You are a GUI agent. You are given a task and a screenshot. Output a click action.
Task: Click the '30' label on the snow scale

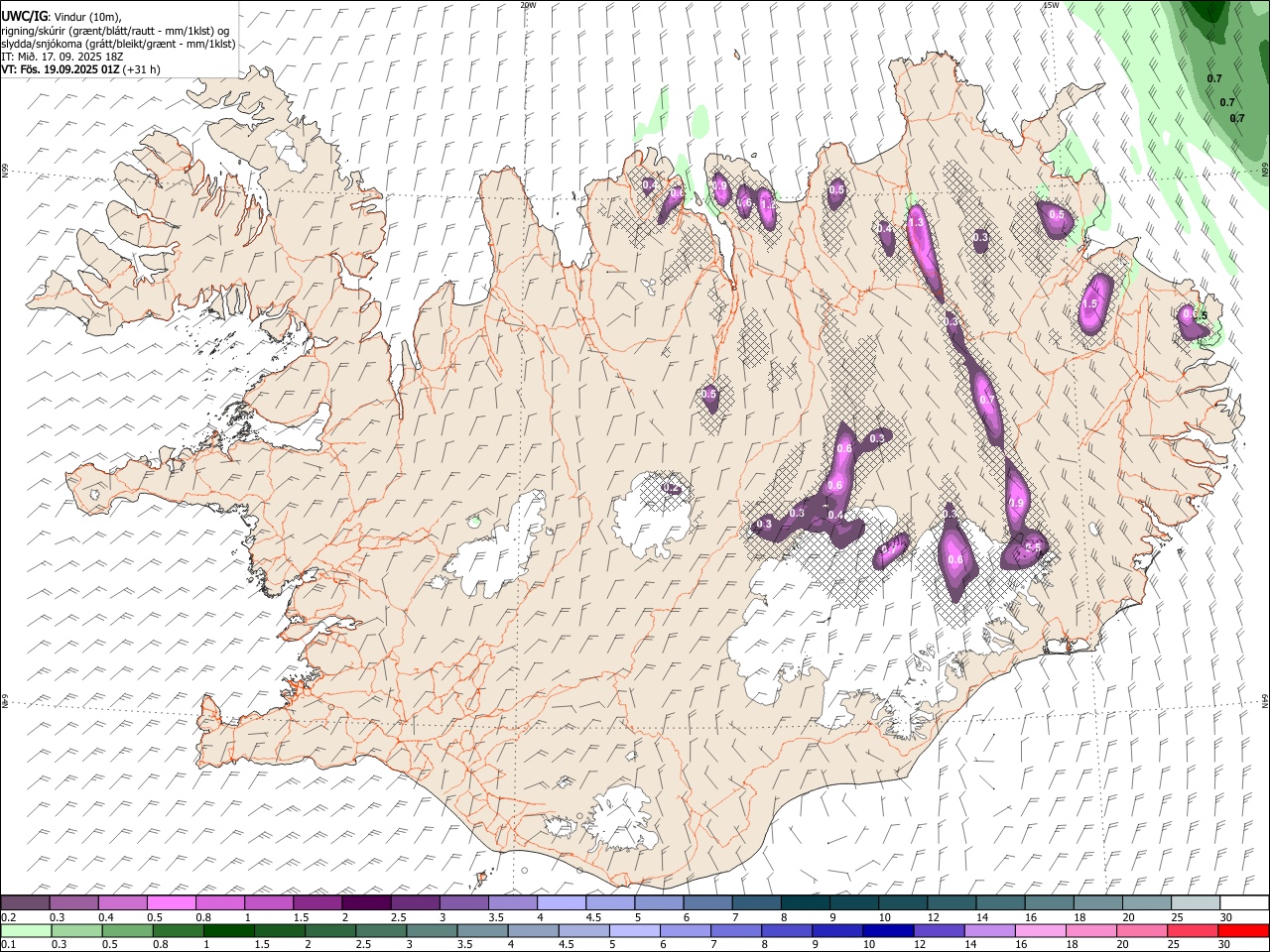click(1226, 917)
